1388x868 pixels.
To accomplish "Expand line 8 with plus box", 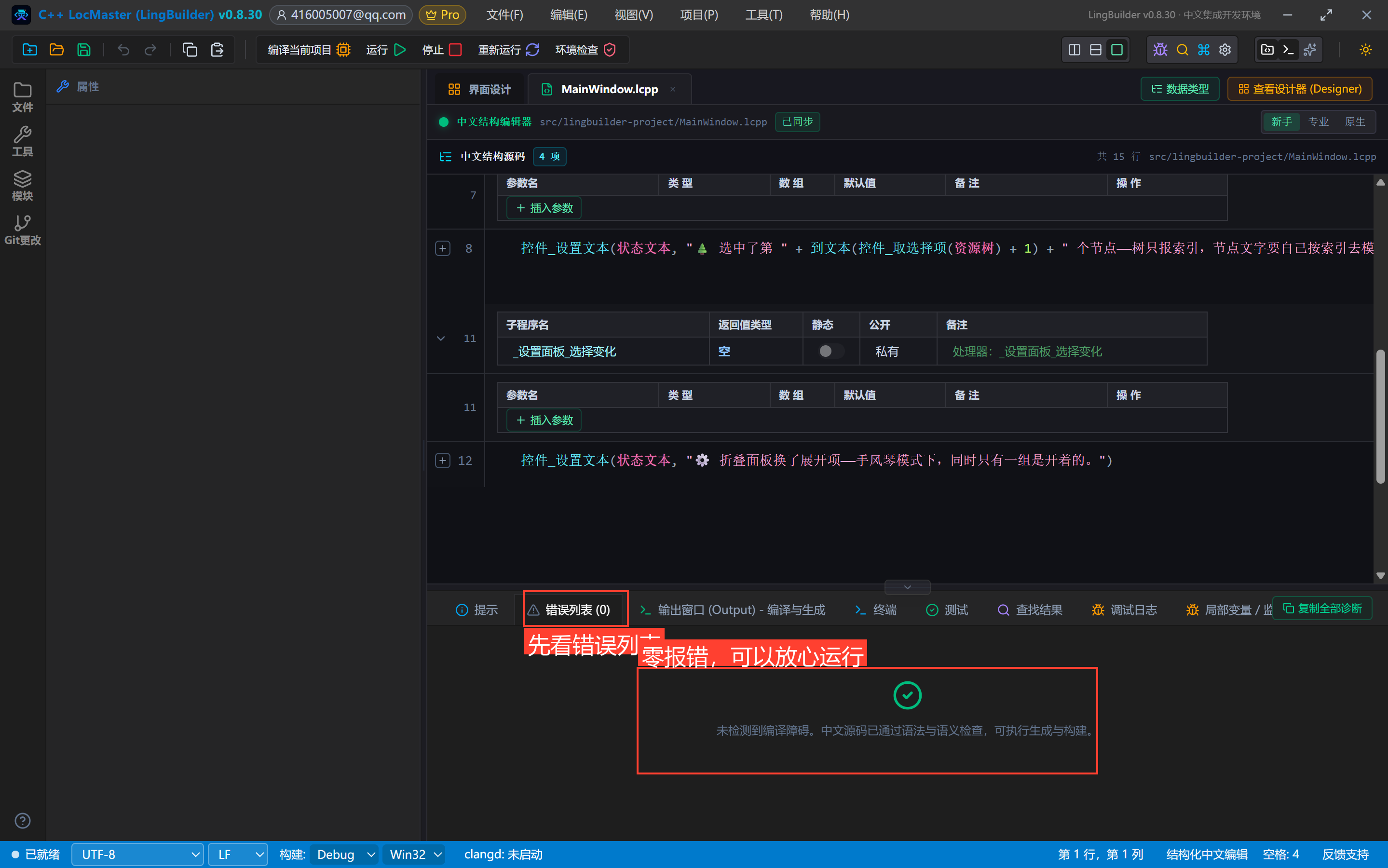I will click(443, 248).
